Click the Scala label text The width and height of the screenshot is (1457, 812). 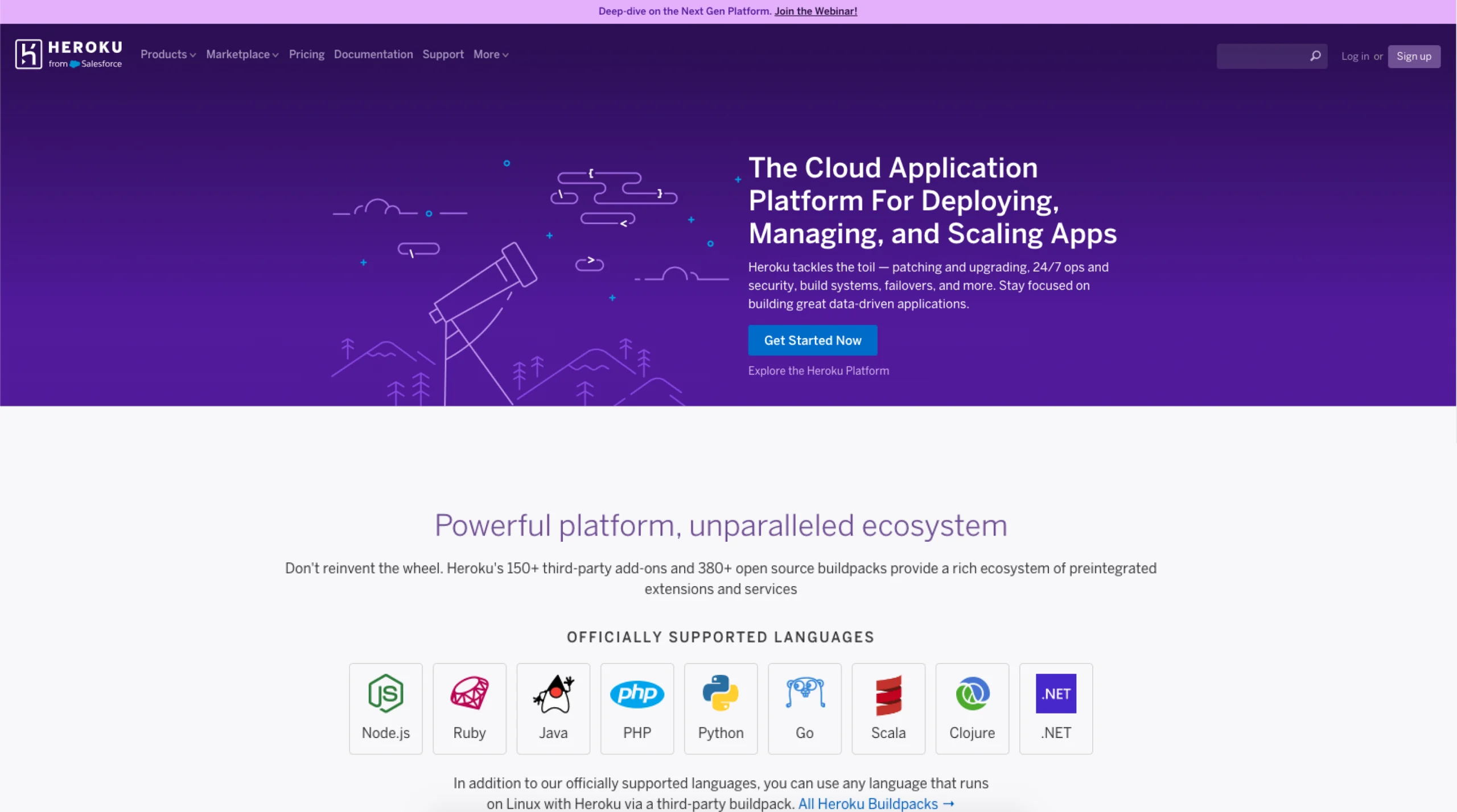click(888, 732)
